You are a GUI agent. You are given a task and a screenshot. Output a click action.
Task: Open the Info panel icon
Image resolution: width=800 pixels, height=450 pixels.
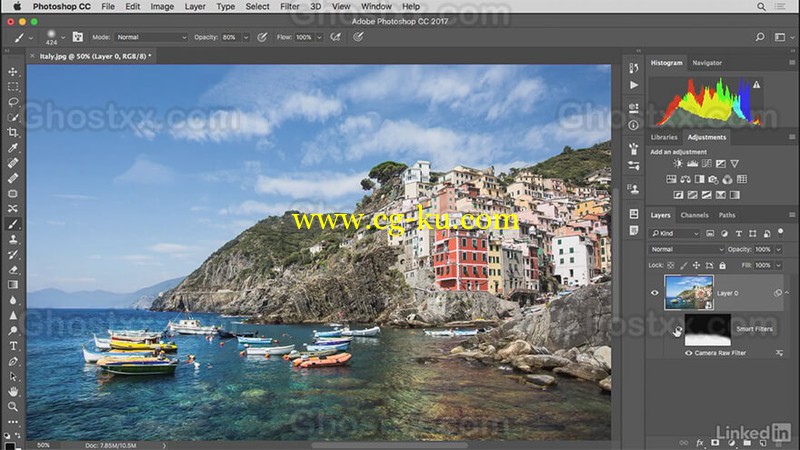[x=634, y=125]
